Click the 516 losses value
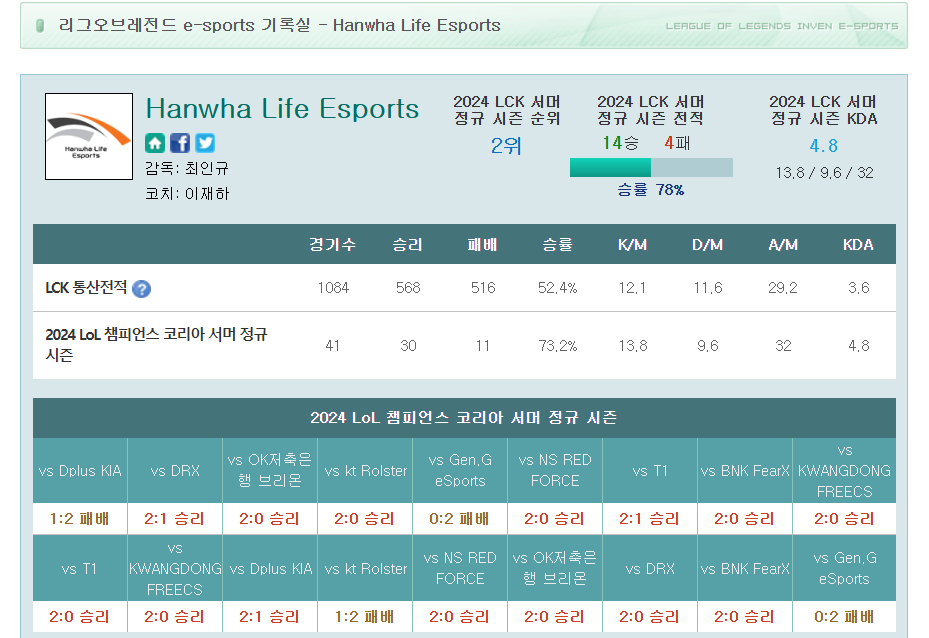Screen dimensions: 929x638 point(483,288)
